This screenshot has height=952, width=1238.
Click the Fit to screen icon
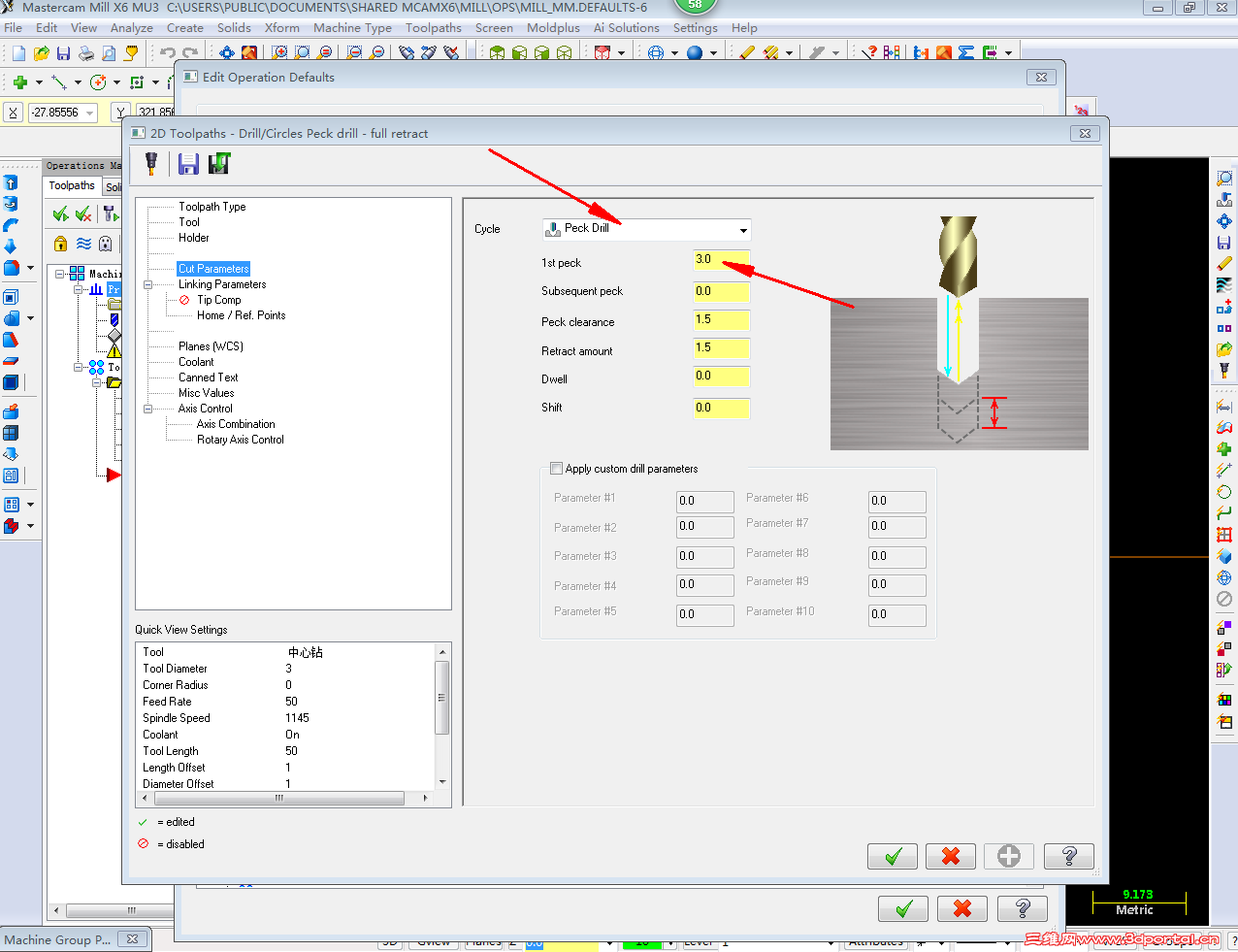[x=227, y=52]
